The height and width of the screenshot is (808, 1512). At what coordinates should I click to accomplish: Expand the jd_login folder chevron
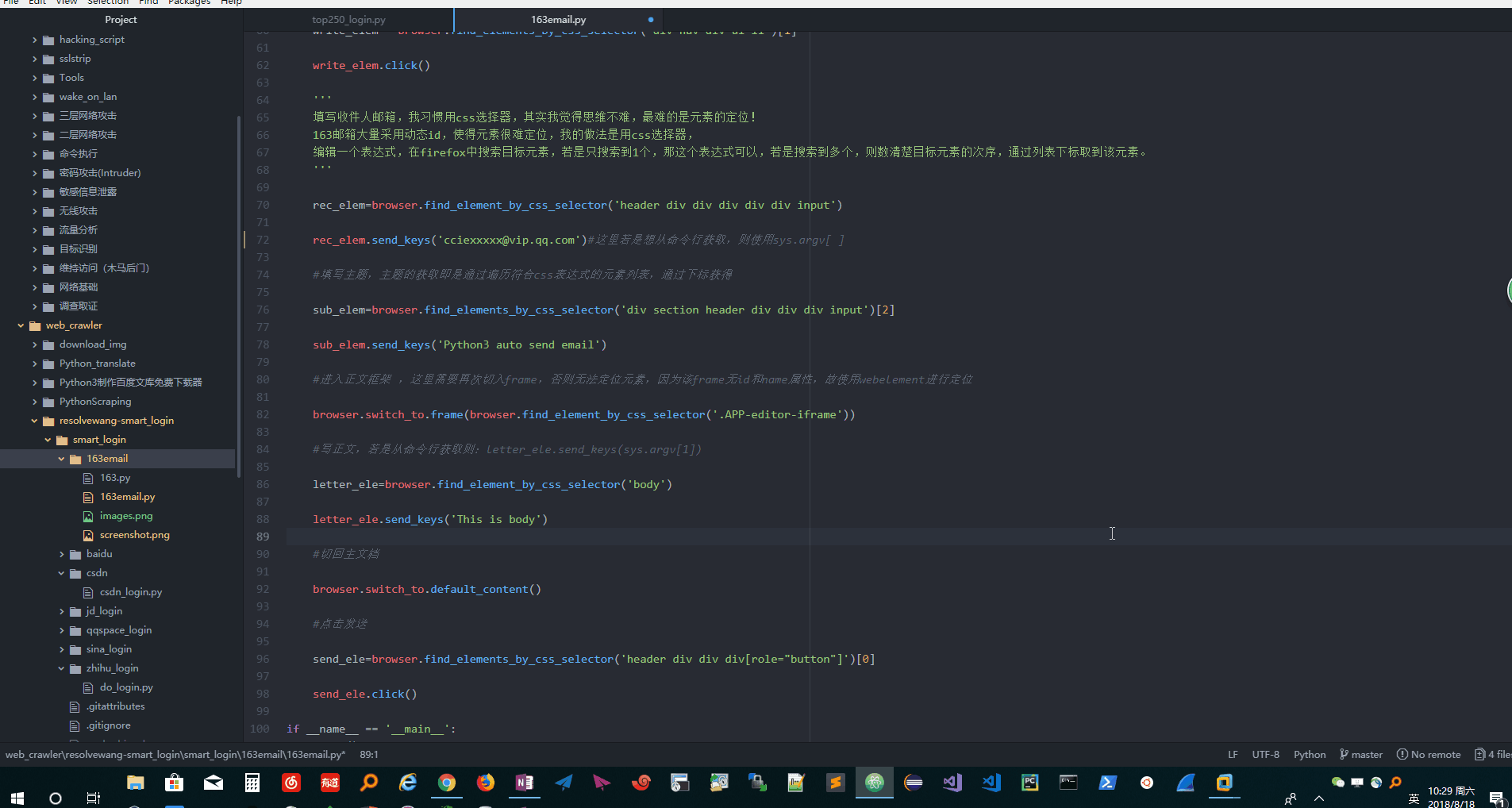[x=62, y=611]
